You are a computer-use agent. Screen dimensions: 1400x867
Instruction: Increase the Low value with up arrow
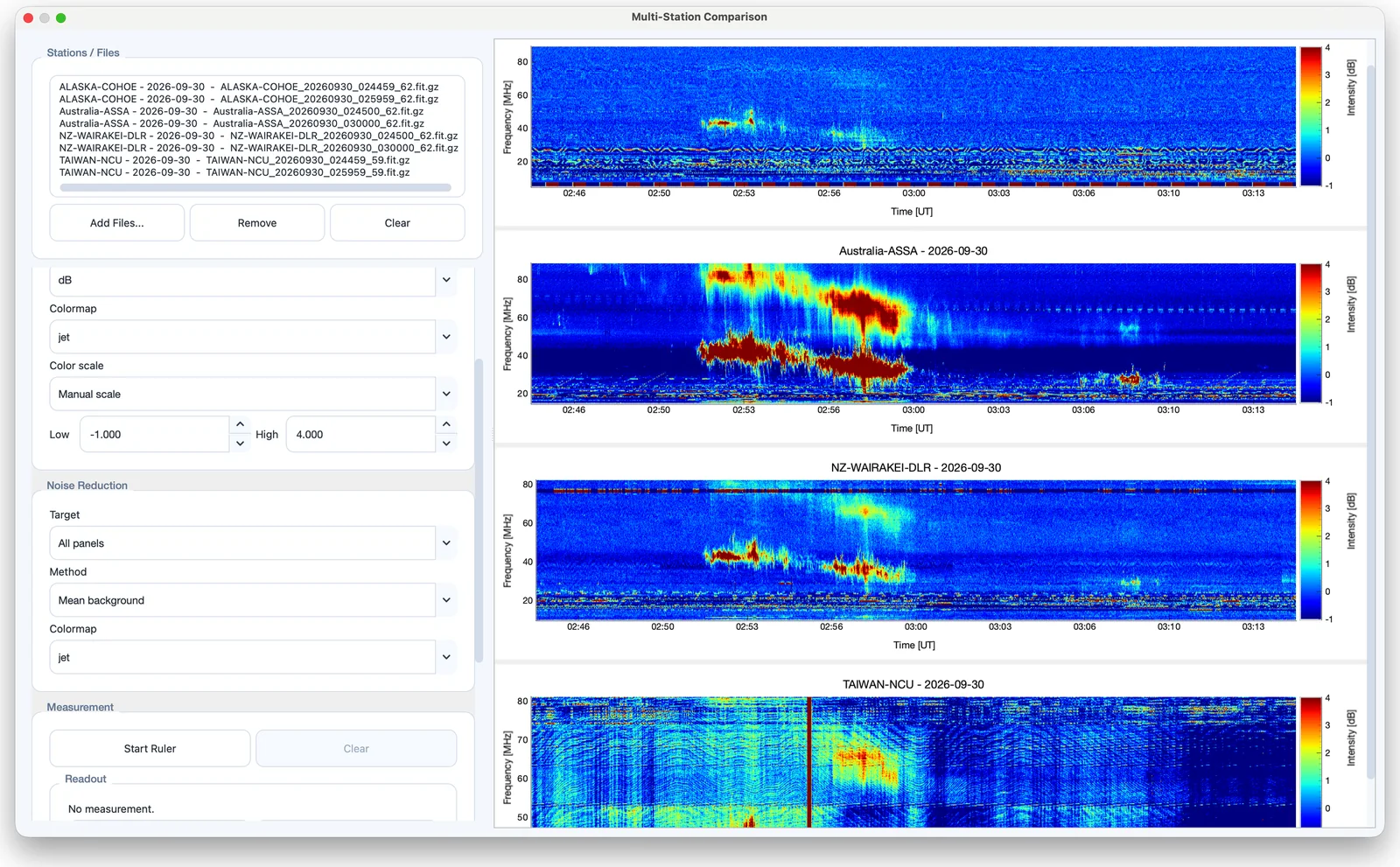coord(240,424)
